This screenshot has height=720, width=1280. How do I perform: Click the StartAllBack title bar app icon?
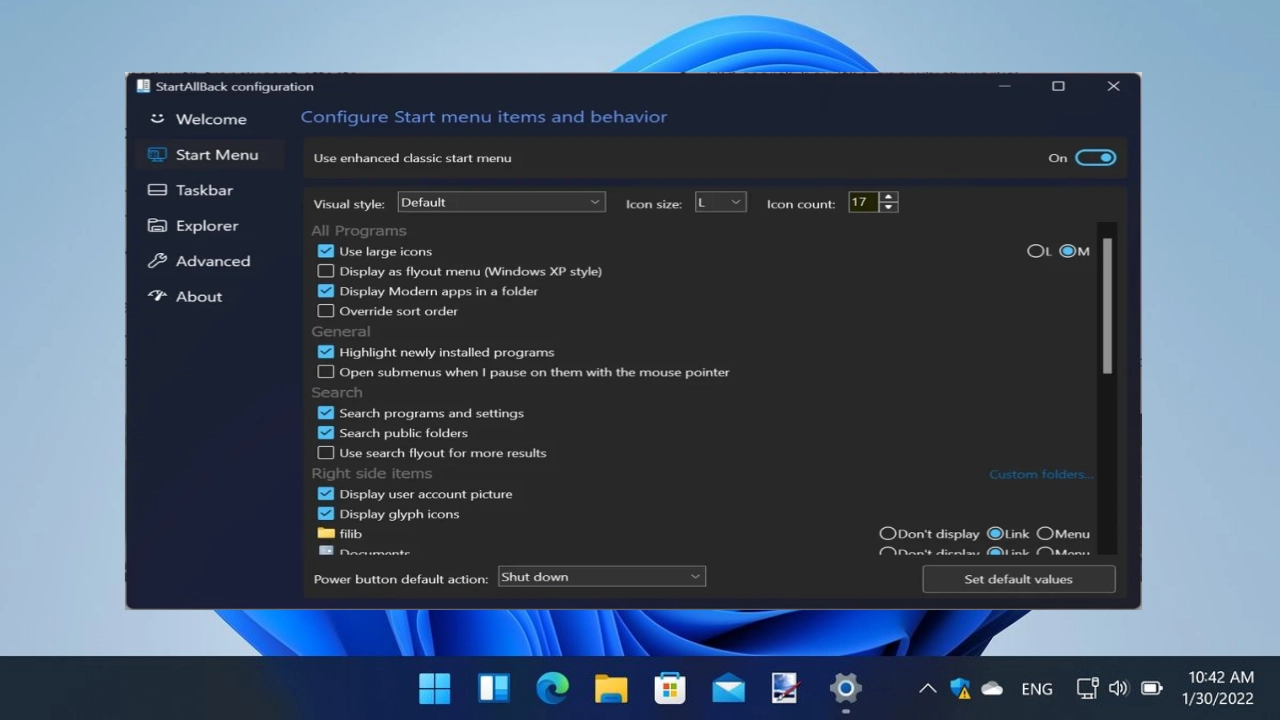point(143,86)
